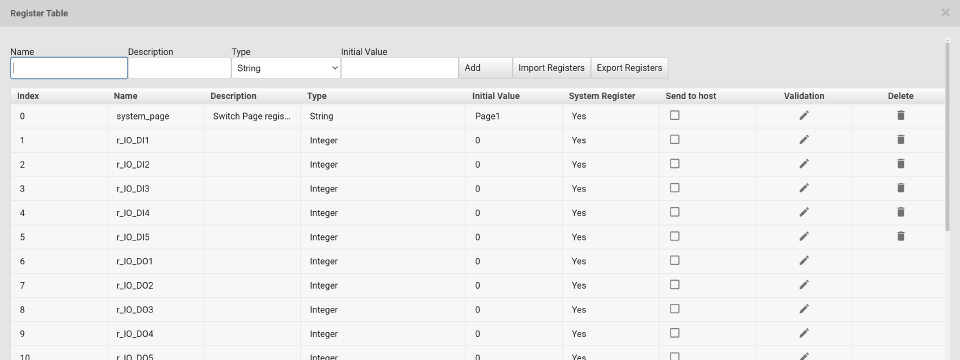Focus the Initial Value input field
Viewport: 960px width, 360px height.
[x=400, y=68]
